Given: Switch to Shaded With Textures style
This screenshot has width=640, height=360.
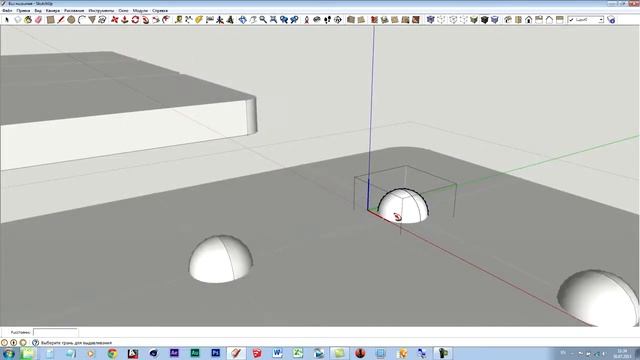Looking at the screenshot, I should [x=484, y=20].
